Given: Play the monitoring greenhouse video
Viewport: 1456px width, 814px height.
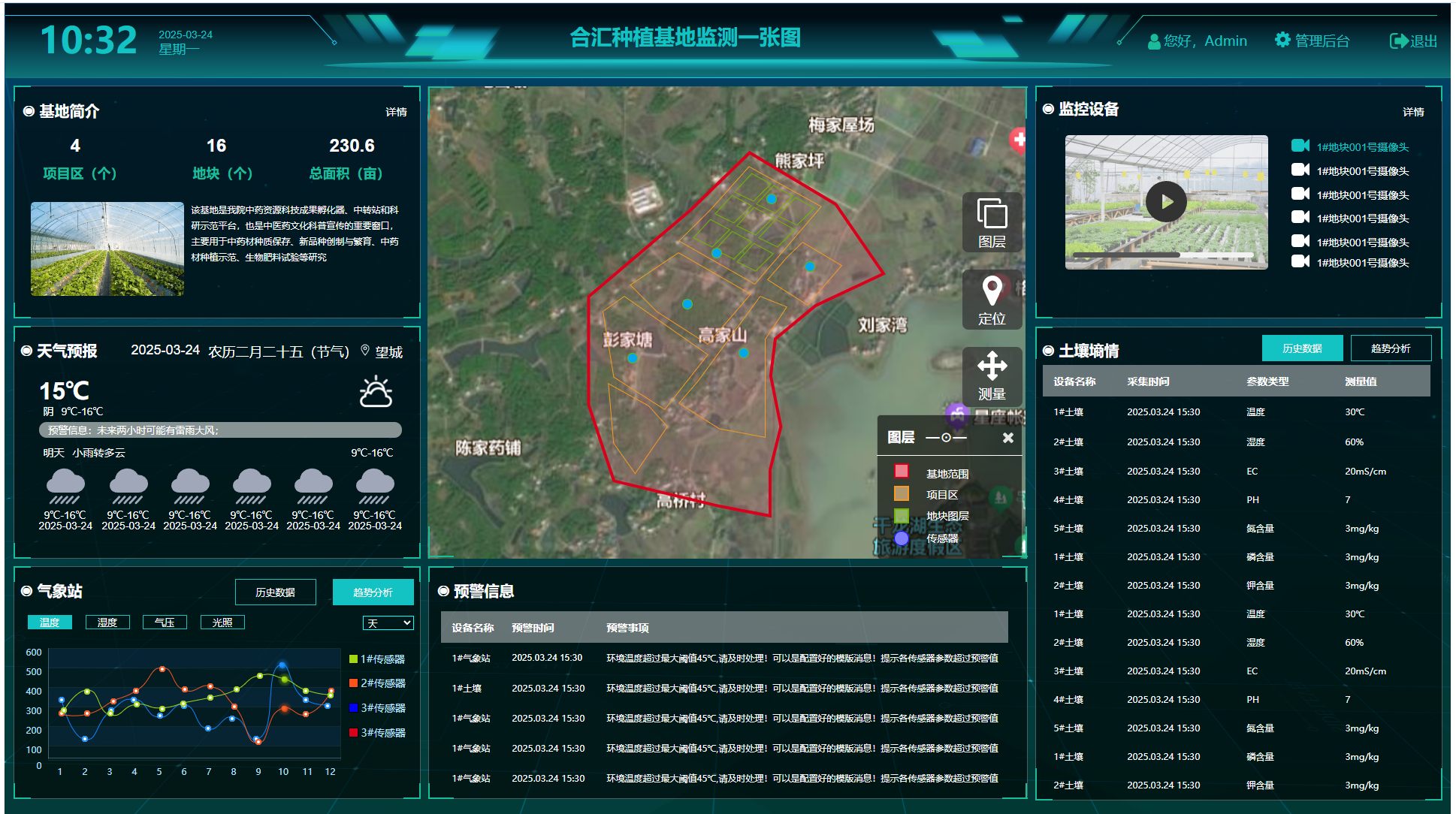Looking at the screenshot, I should [x=1166, y=201].
